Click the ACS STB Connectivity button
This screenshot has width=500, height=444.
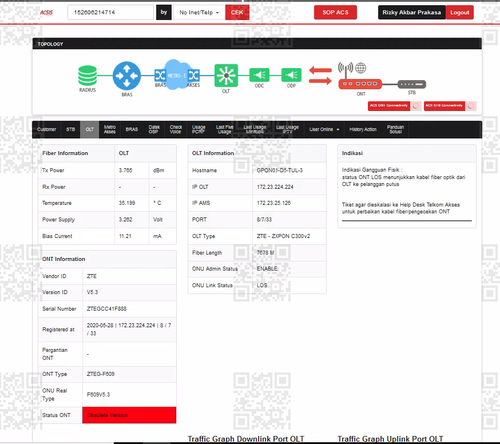(444, 106)
